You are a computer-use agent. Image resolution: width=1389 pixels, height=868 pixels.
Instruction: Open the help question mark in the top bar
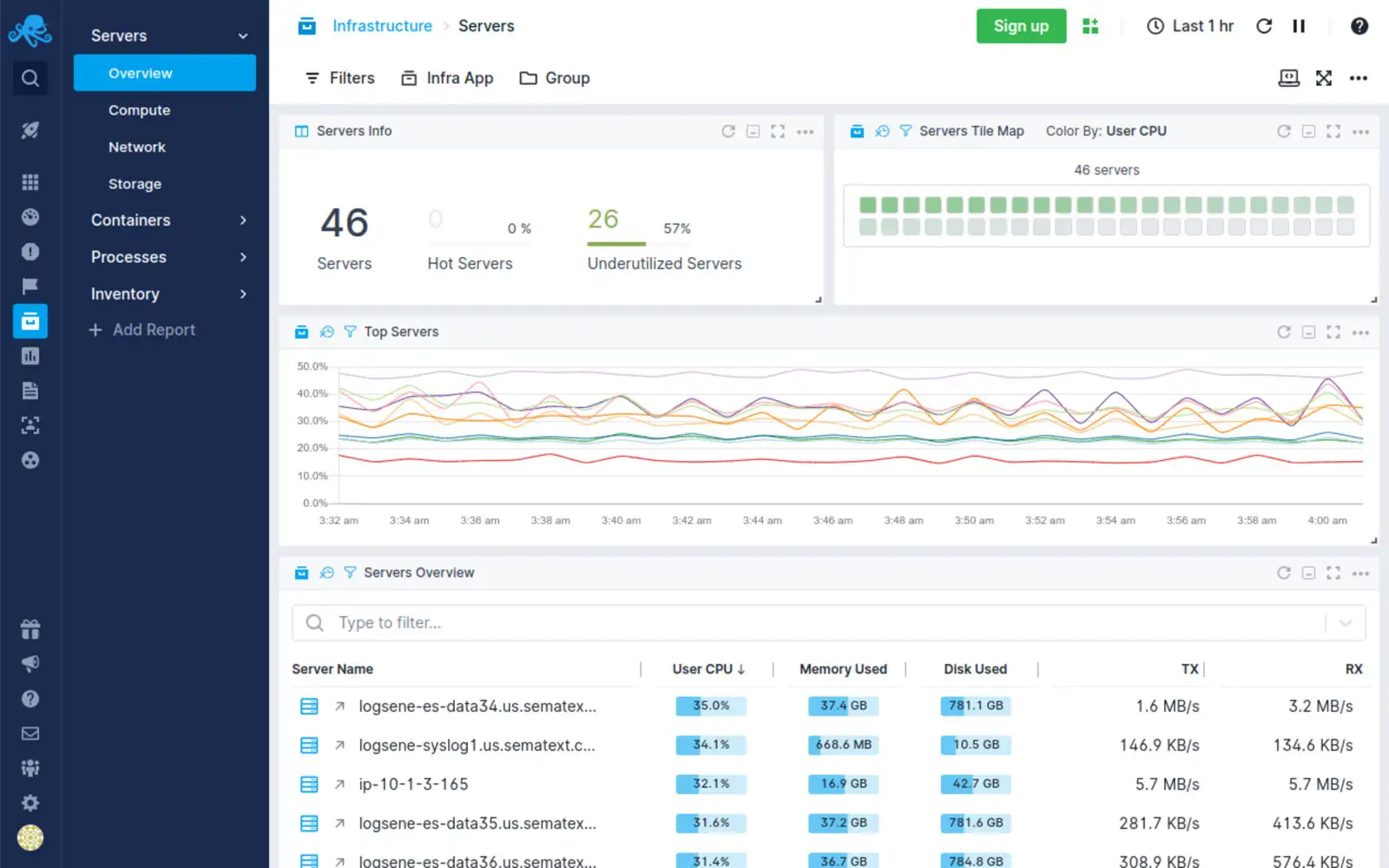pyautogui.click(x=1359, y=26)
